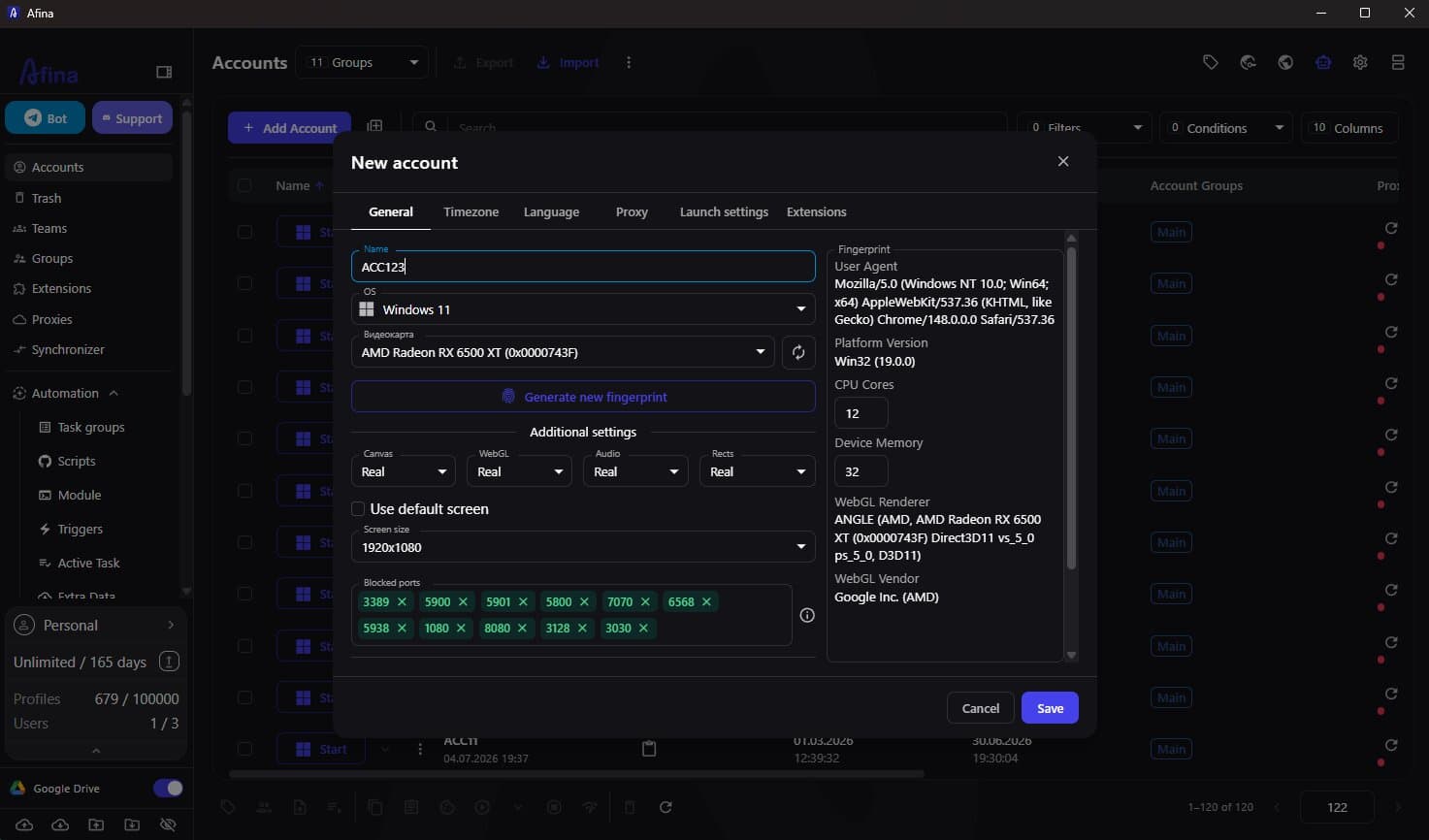Remove blocked port 7070 tag
The image size is (1429, 840).
tap(645, 601)
